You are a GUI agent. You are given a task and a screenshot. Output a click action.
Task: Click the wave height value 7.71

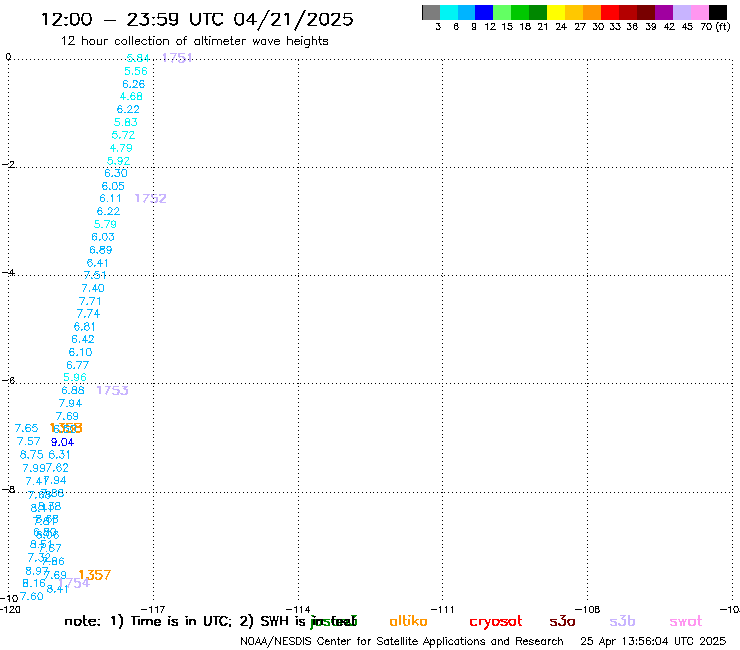point(90,301)
